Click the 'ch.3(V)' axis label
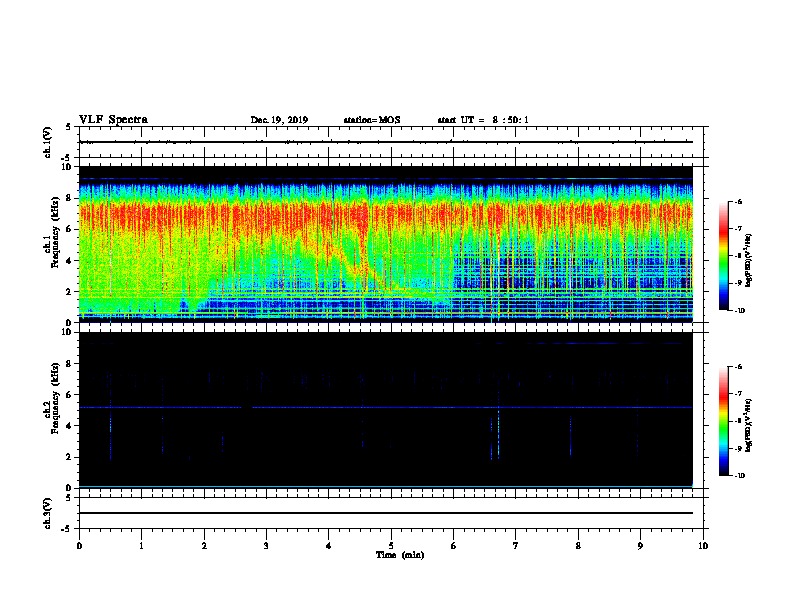The image size is (792, 612). coord(48,513)
